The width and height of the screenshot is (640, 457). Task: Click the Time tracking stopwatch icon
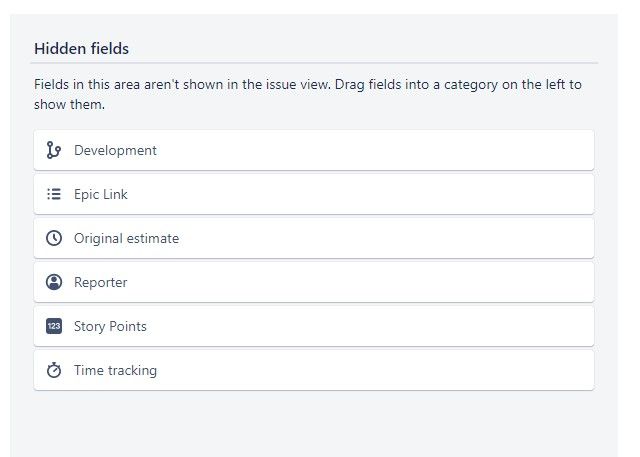[54, 370]
